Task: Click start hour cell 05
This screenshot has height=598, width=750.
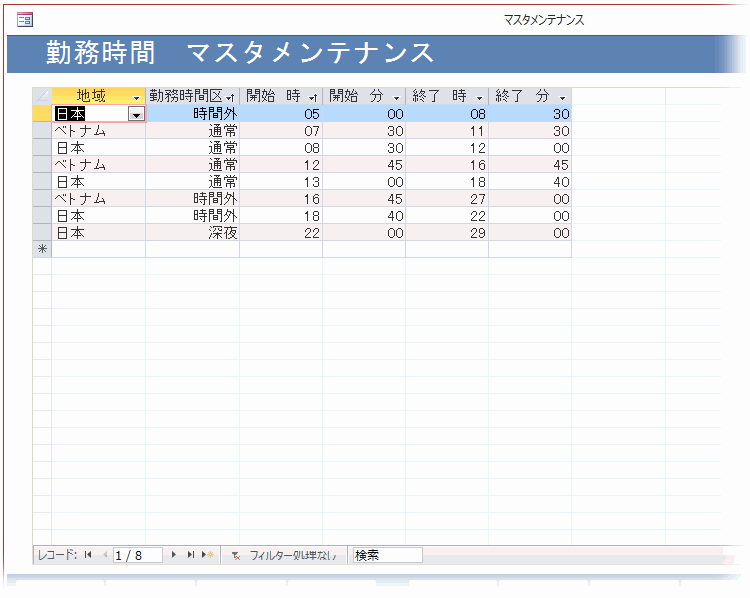Action: click(281, 114)
